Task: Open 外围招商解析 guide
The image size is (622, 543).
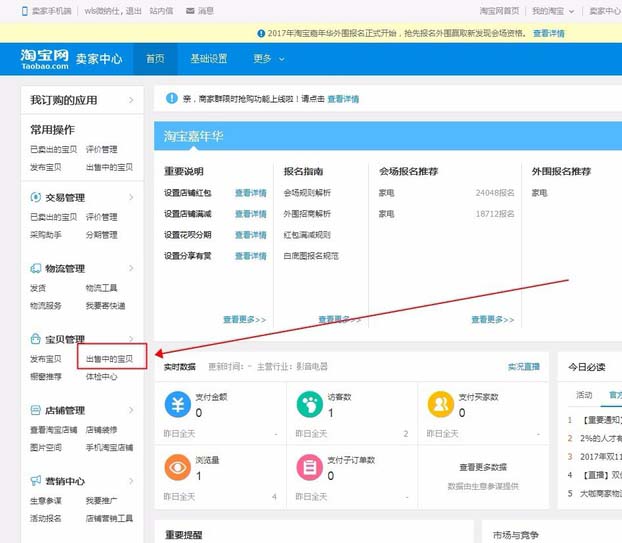Action: (307, 214)
